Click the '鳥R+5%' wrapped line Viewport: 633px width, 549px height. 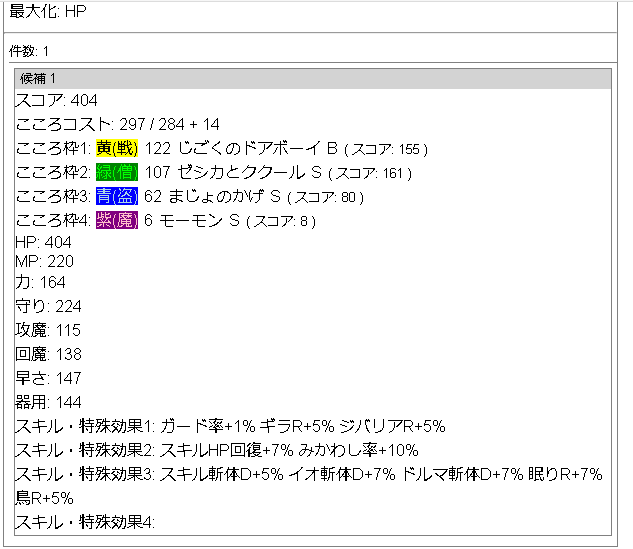coord(44,498)
